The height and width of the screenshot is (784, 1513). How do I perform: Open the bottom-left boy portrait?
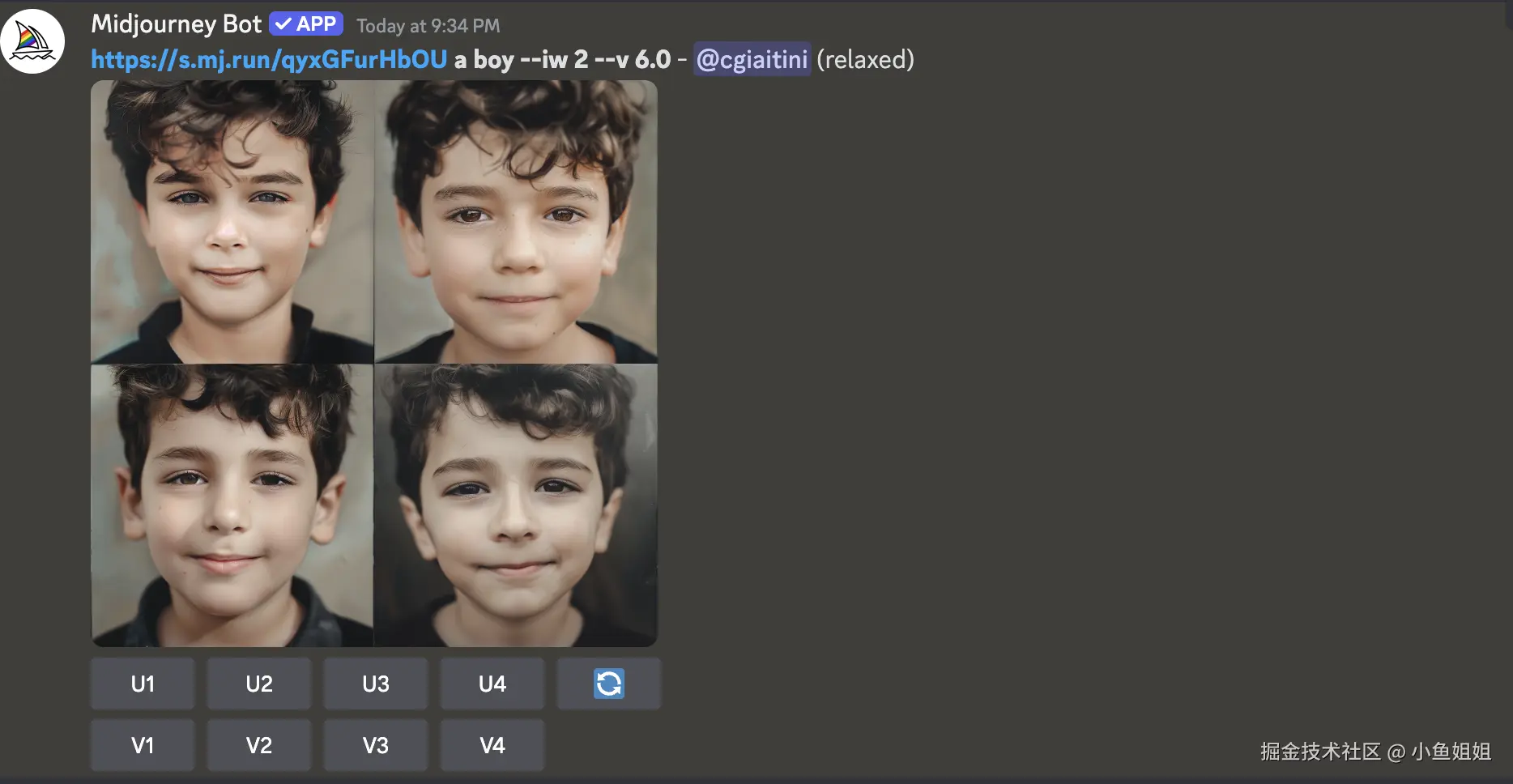[232, 505]
